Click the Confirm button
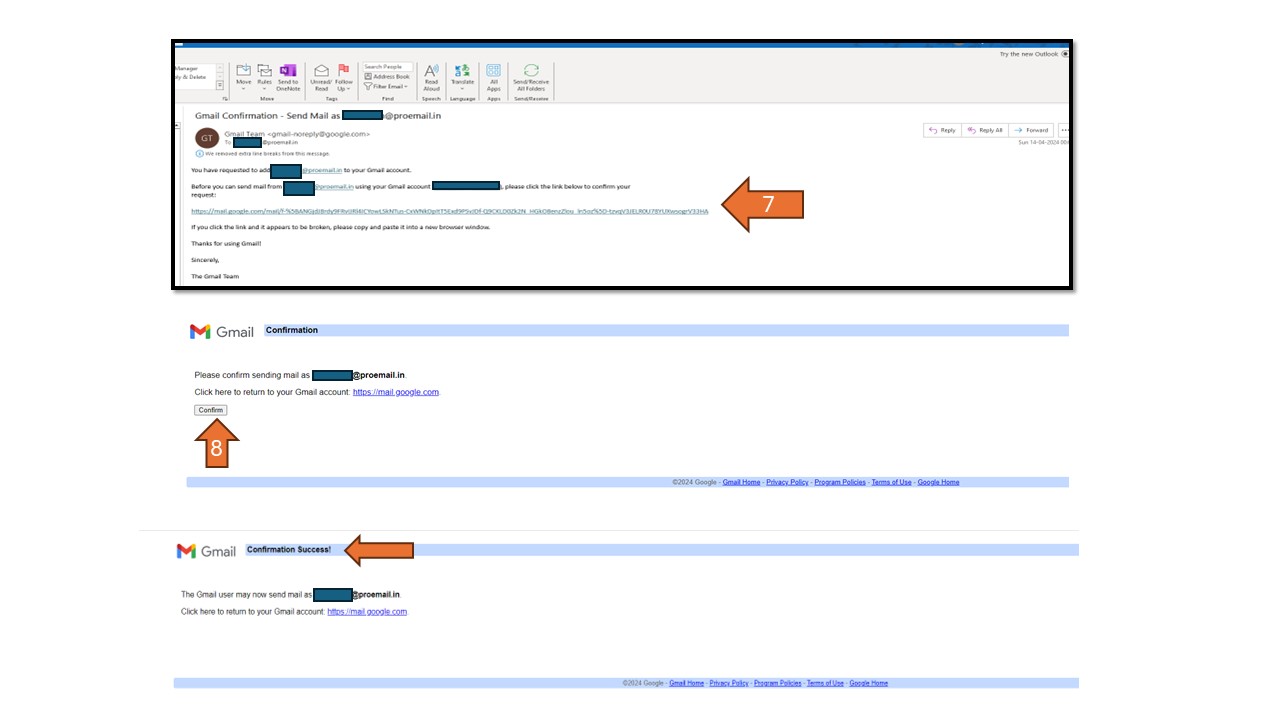1280x720 pixels. tap(211, 410)
